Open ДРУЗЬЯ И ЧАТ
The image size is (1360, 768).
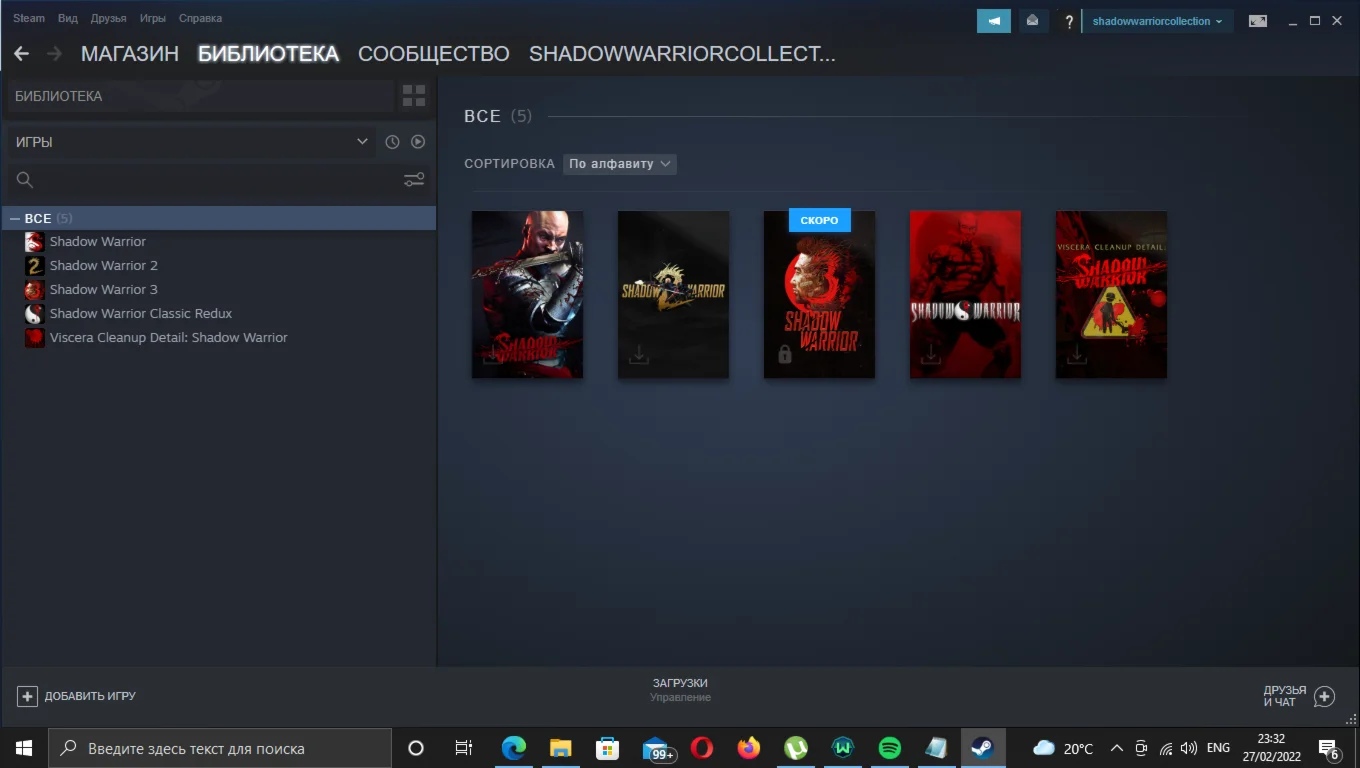[x=1299, y=696]
